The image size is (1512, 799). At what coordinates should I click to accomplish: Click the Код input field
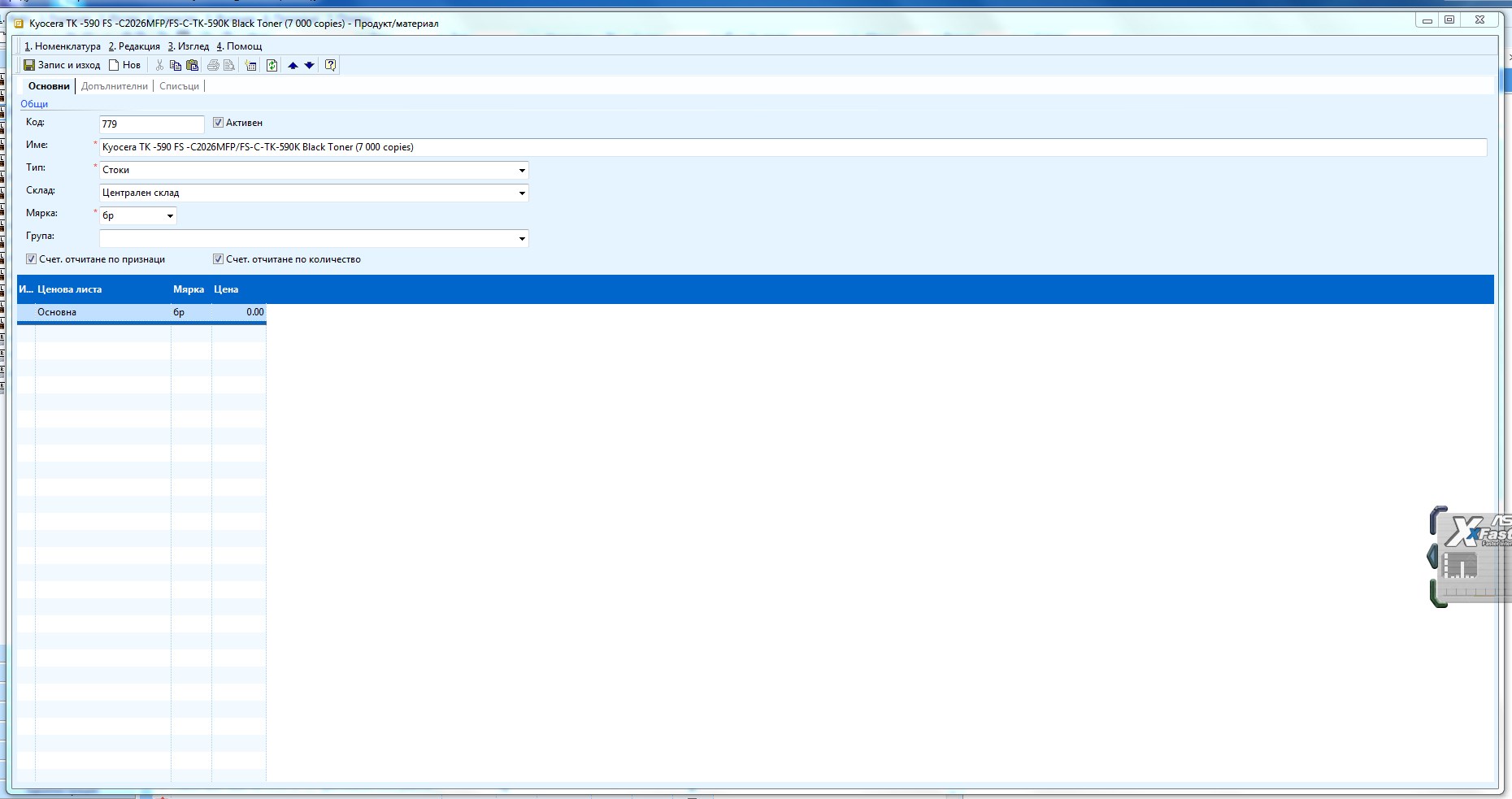[x=151, y=124]
